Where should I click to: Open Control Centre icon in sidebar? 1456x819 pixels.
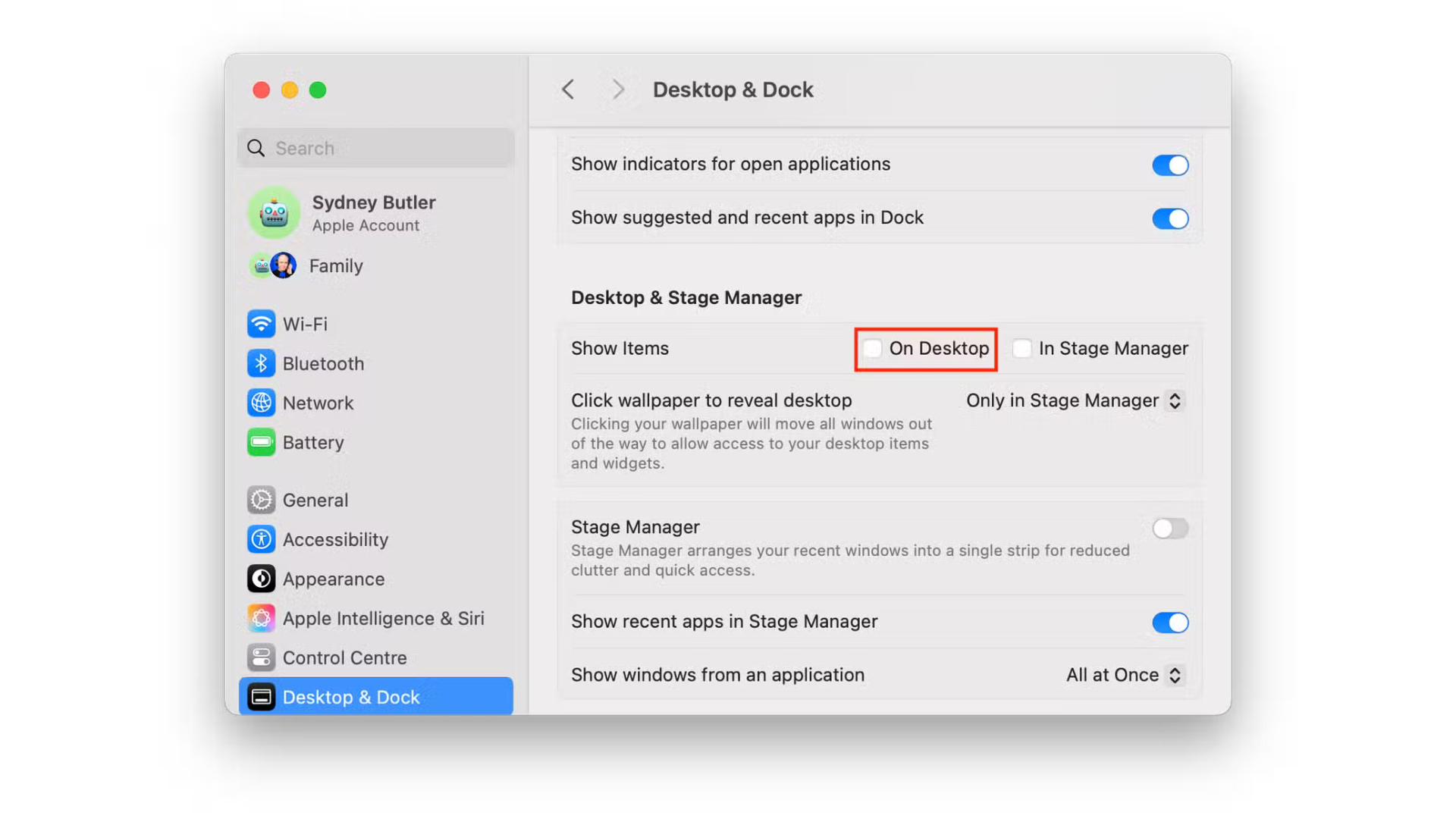point(261,657)
